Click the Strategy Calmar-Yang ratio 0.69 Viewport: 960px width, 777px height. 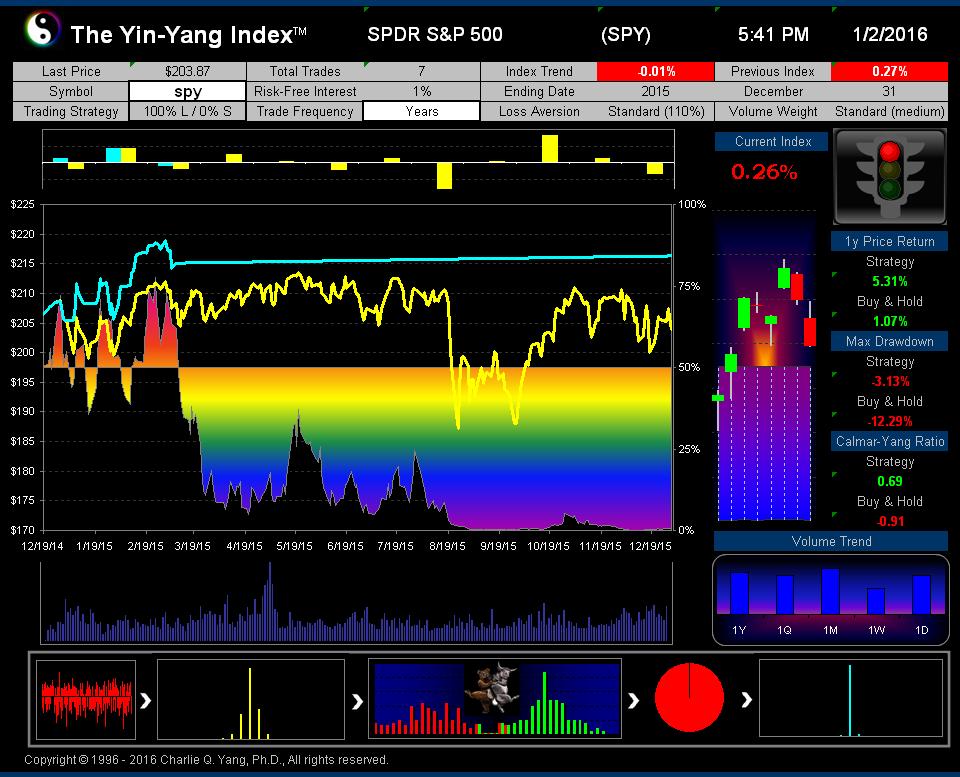coord(890,481)
